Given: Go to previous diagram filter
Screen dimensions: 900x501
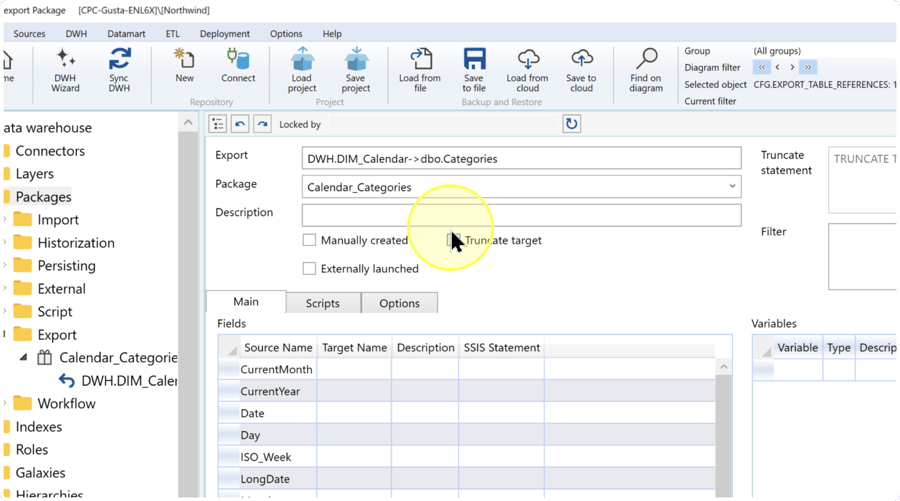Looking at the screenshot, I should (778, 67).
